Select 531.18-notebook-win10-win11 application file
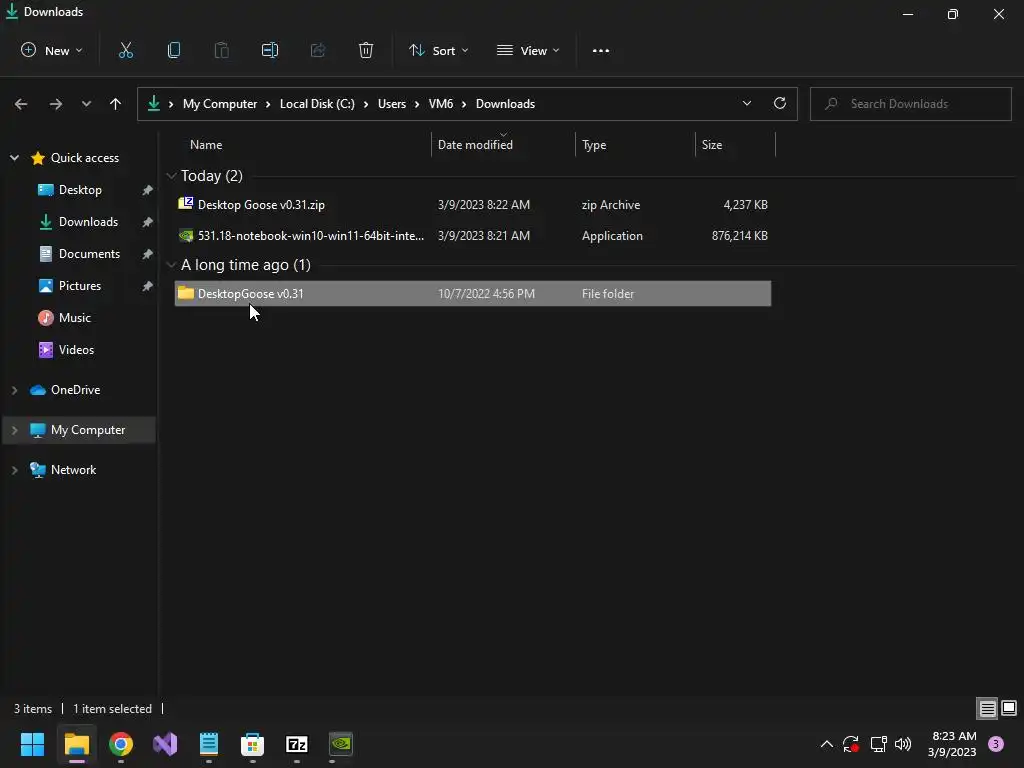The height and width of the screenshot is (768, 1024). [473, 236]
